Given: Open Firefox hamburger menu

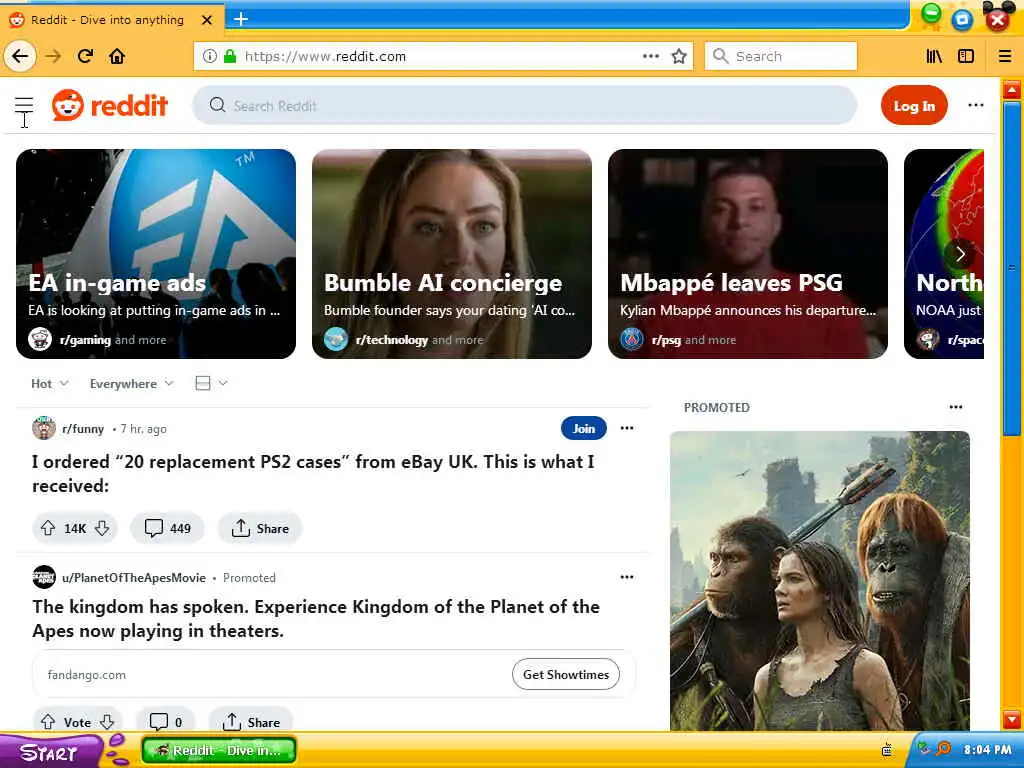Looking at the screenshot, I should (1004, 56).
